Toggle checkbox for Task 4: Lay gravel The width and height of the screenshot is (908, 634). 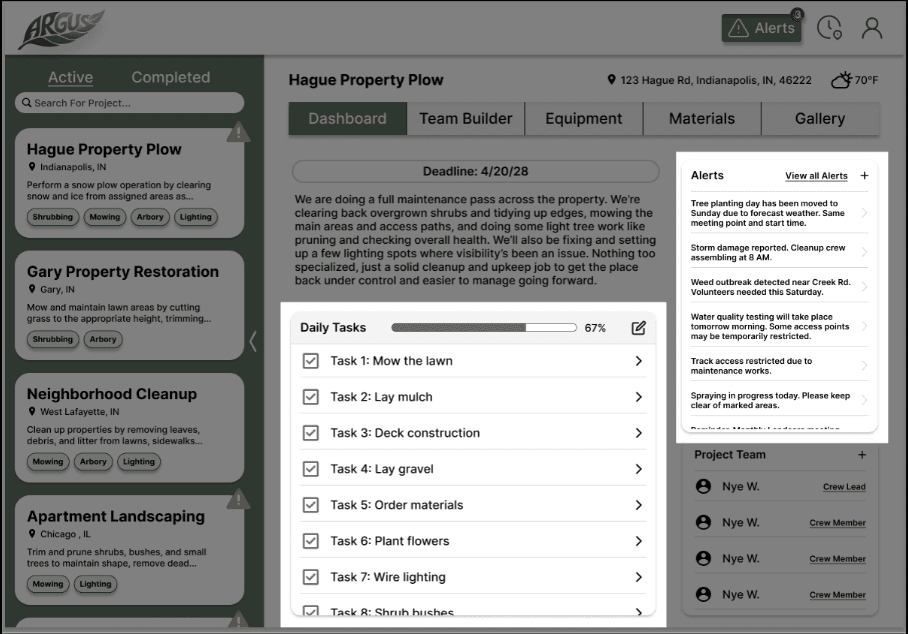(x=311, y=469)
